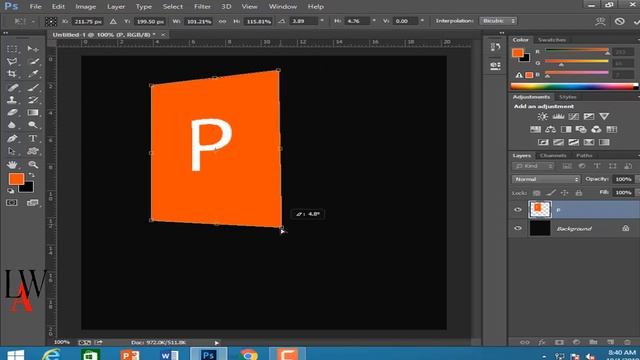Switch to the Styles tab
The image size is (640, 360).
pos(568,97)
